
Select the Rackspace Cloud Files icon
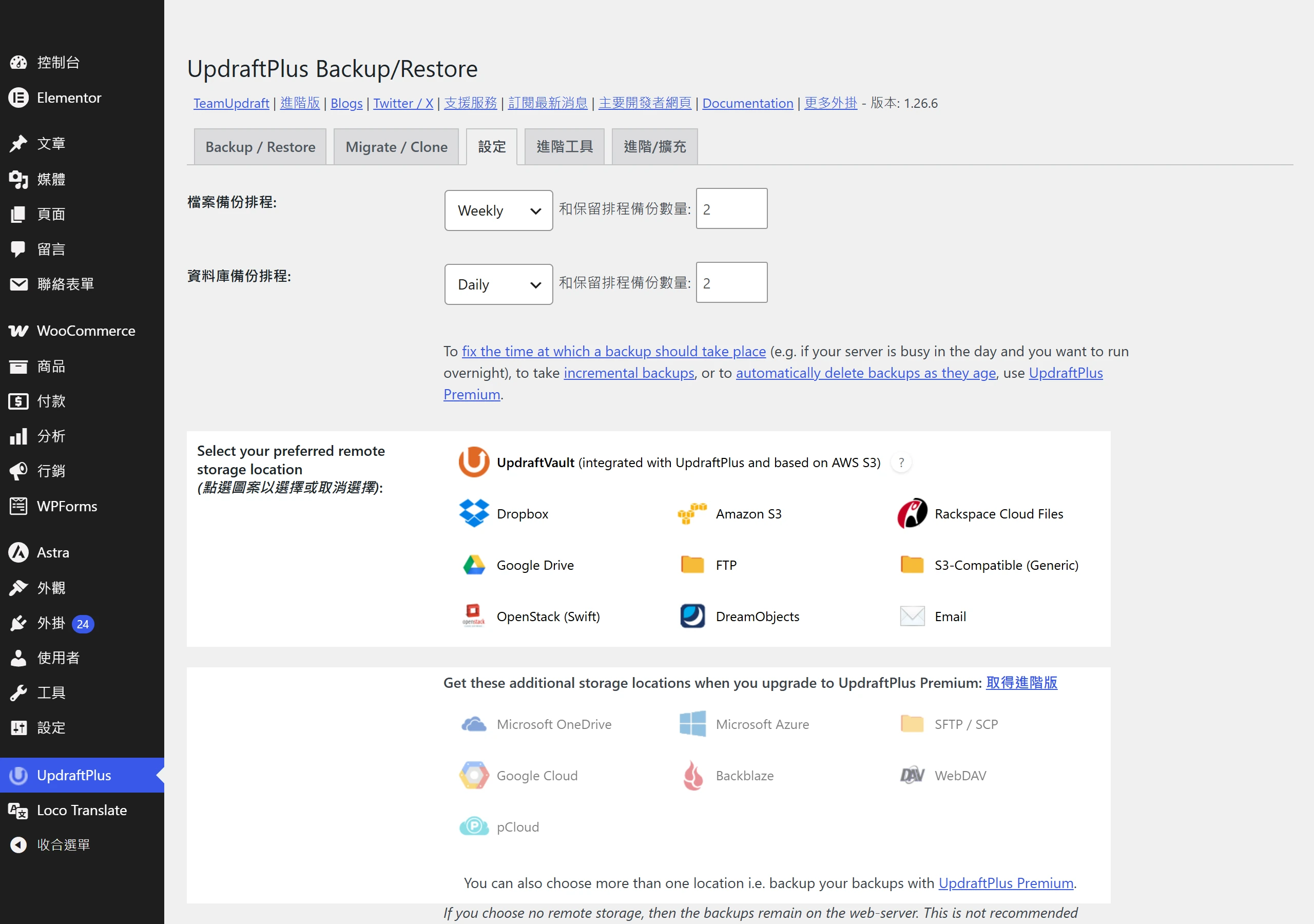pyautogui.click(x=912, y=513)
